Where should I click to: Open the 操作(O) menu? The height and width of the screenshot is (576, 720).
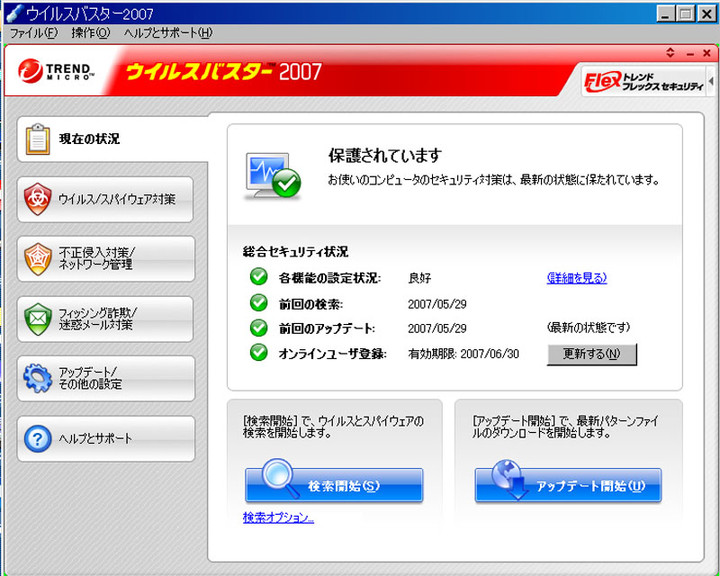(x=90, y=33)
